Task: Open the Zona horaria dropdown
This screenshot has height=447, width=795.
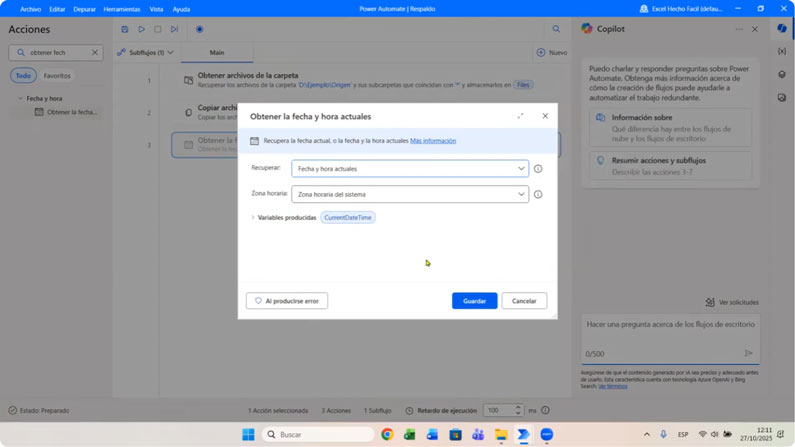Action: pyautogui.click(x=410, y=194)
